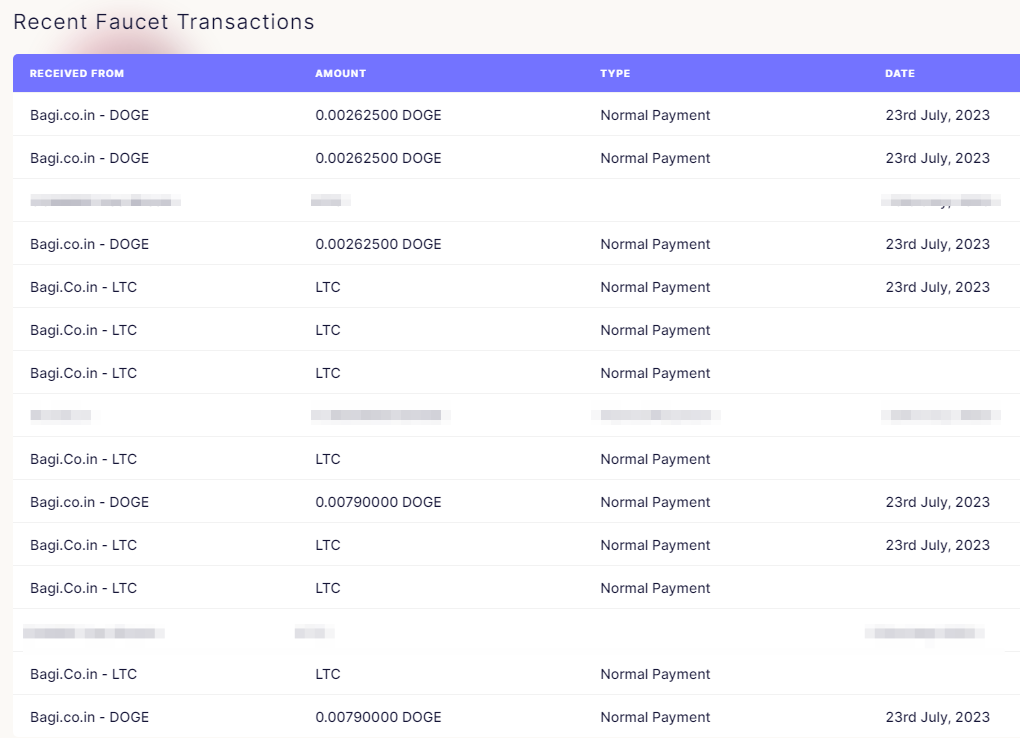This screenshot has height=738, width=1035.
Task: Open the topmost Bagi.Co.in - LTC entry
Action: pyautogui.click(x=83, y=287)
